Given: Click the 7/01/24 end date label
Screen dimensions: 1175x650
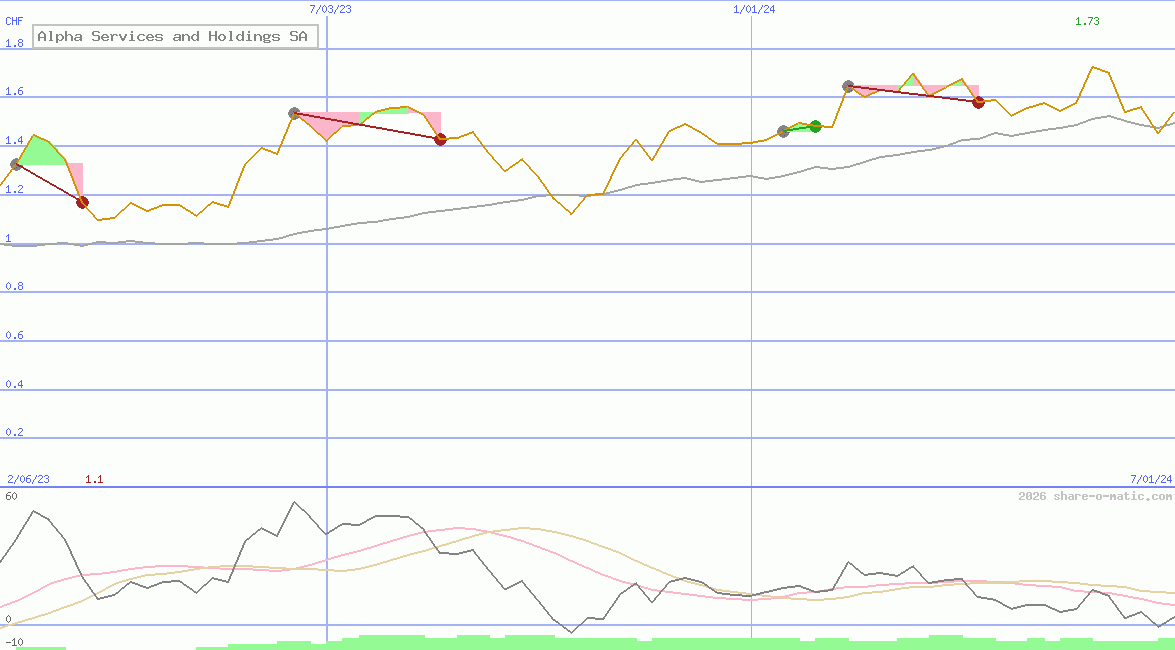Looking at the screenshot, I should (1150, 480).
